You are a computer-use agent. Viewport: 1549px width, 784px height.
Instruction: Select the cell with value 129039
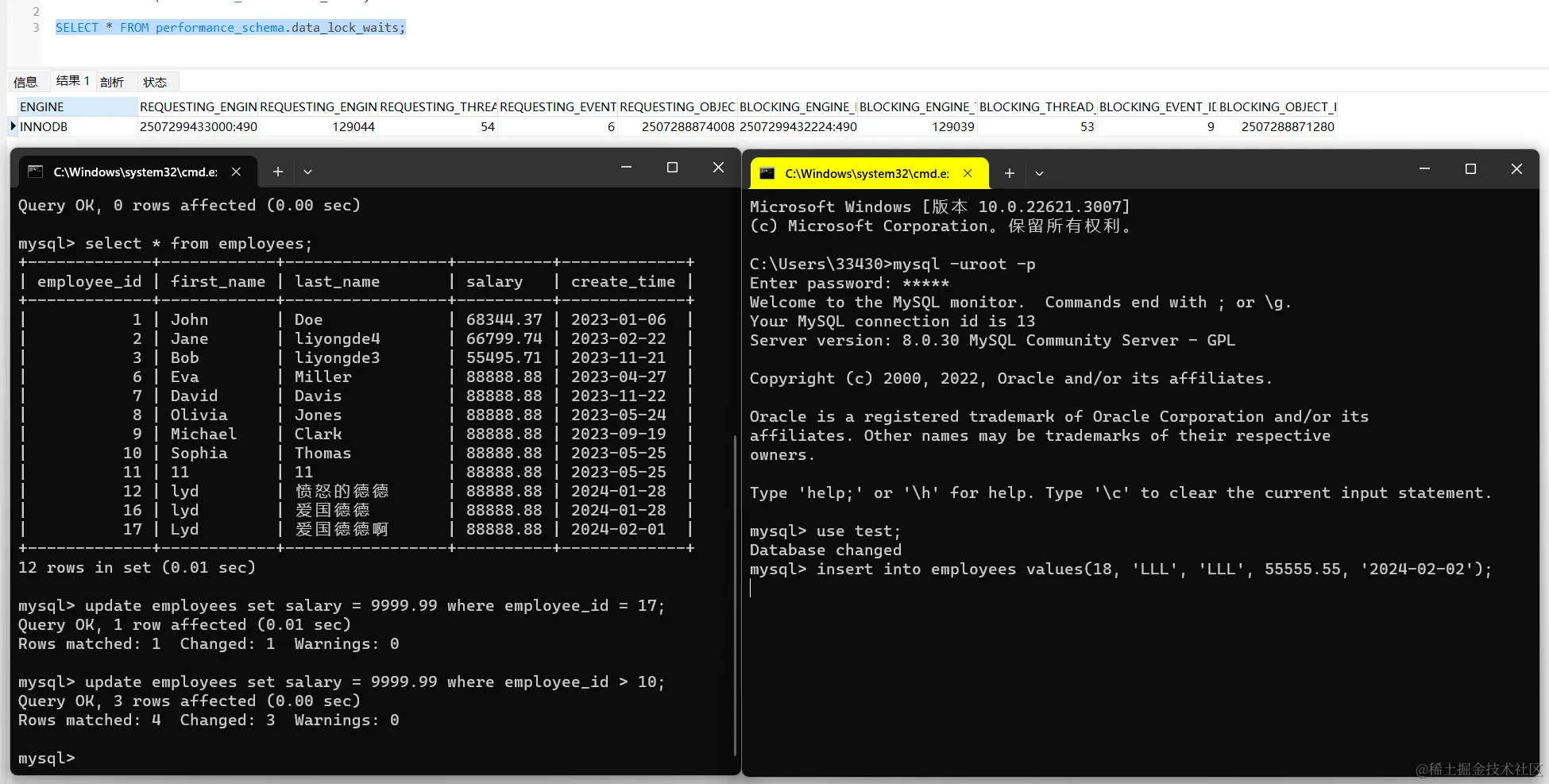[x=917, y=126]
